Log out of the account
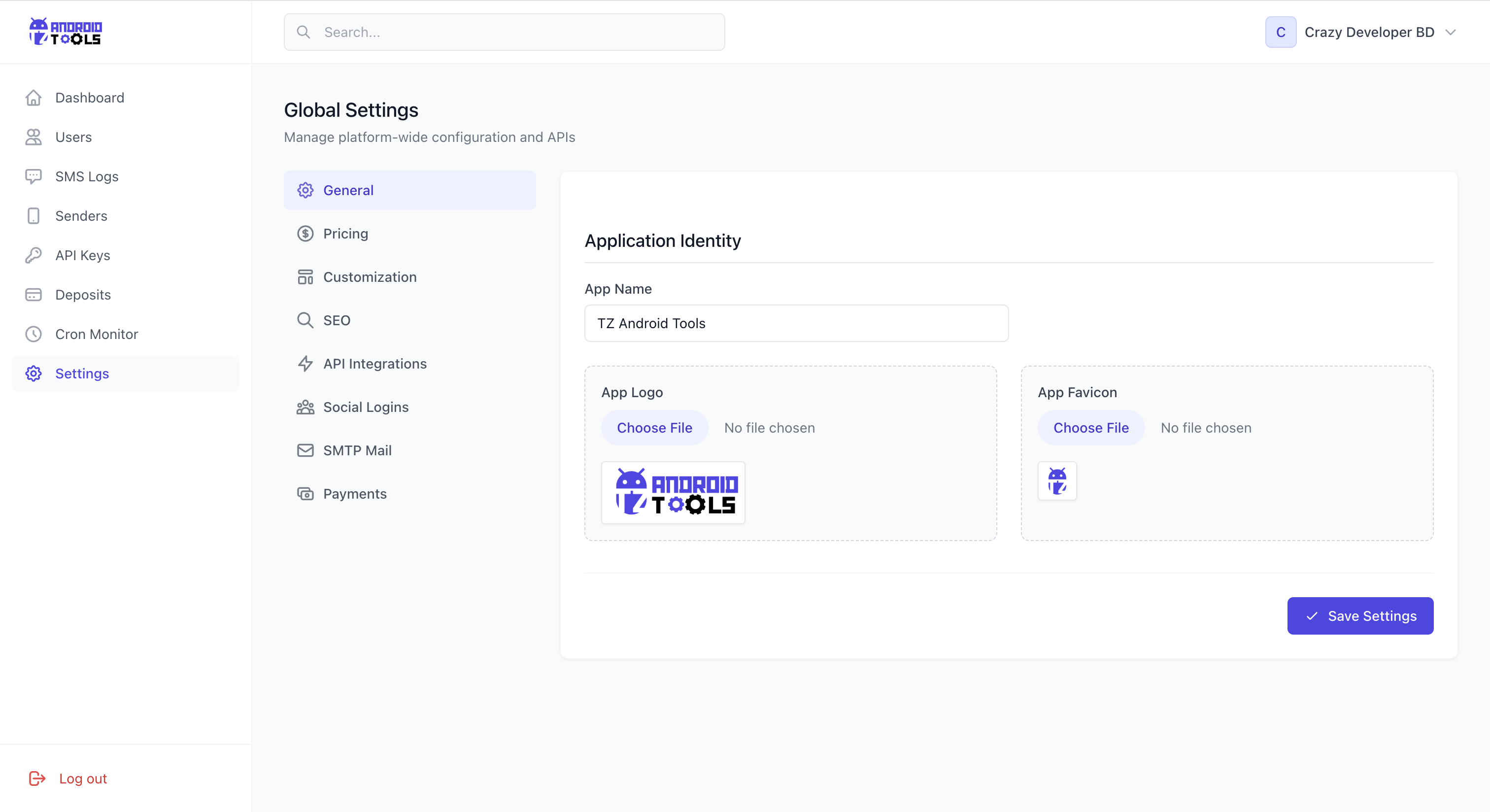This screenshot has height=812, width=1490. (68, 778)
